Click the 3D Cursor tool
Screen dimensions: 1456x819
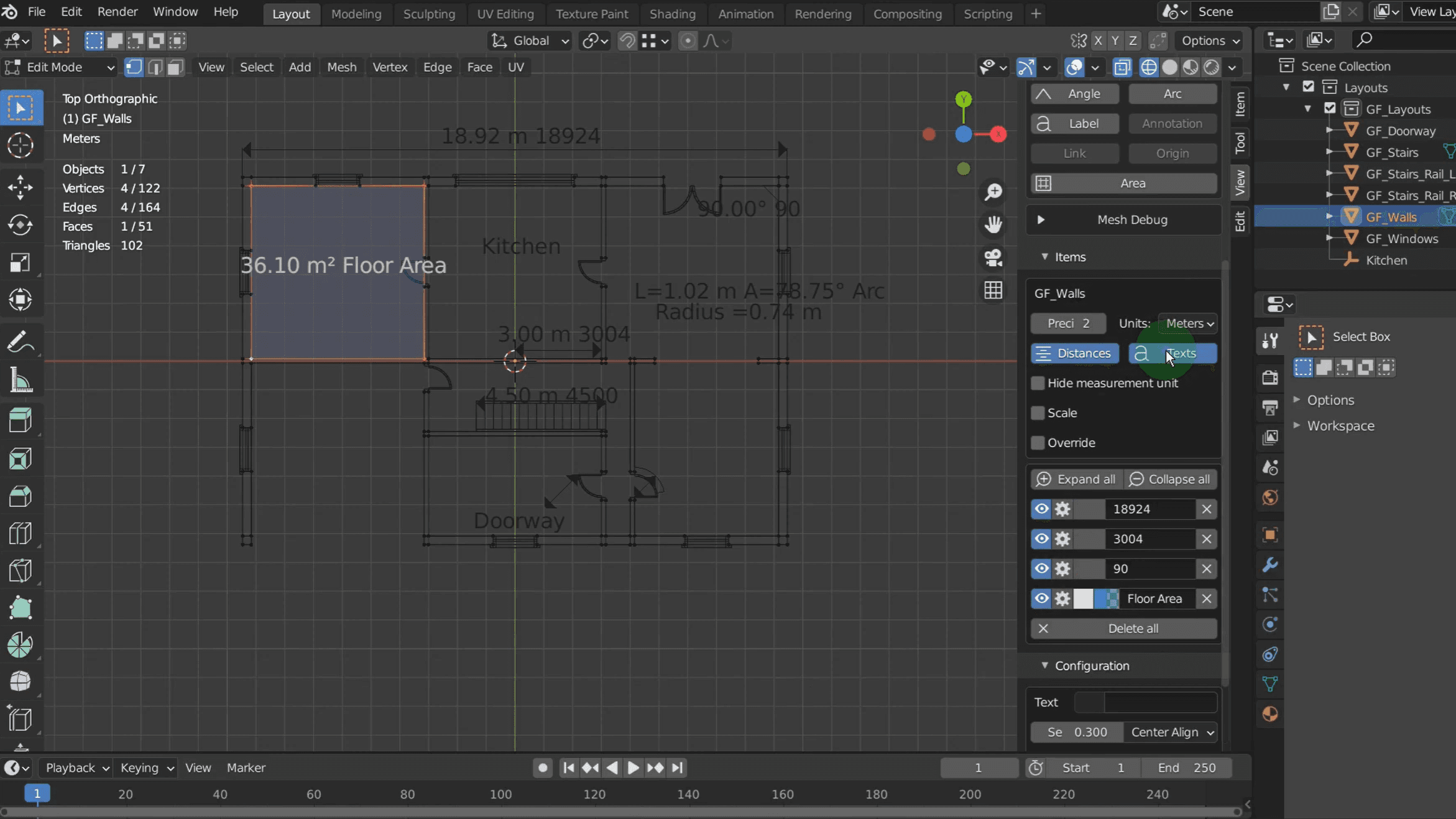coord(20,146)
